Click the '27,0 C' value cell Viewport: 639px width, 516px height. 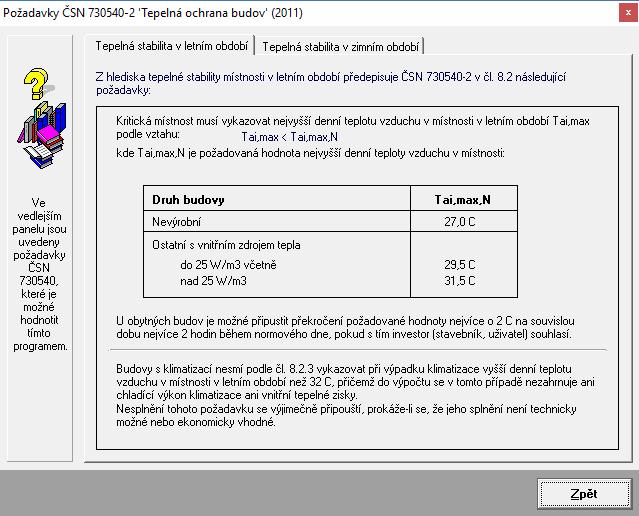[460, 222]
